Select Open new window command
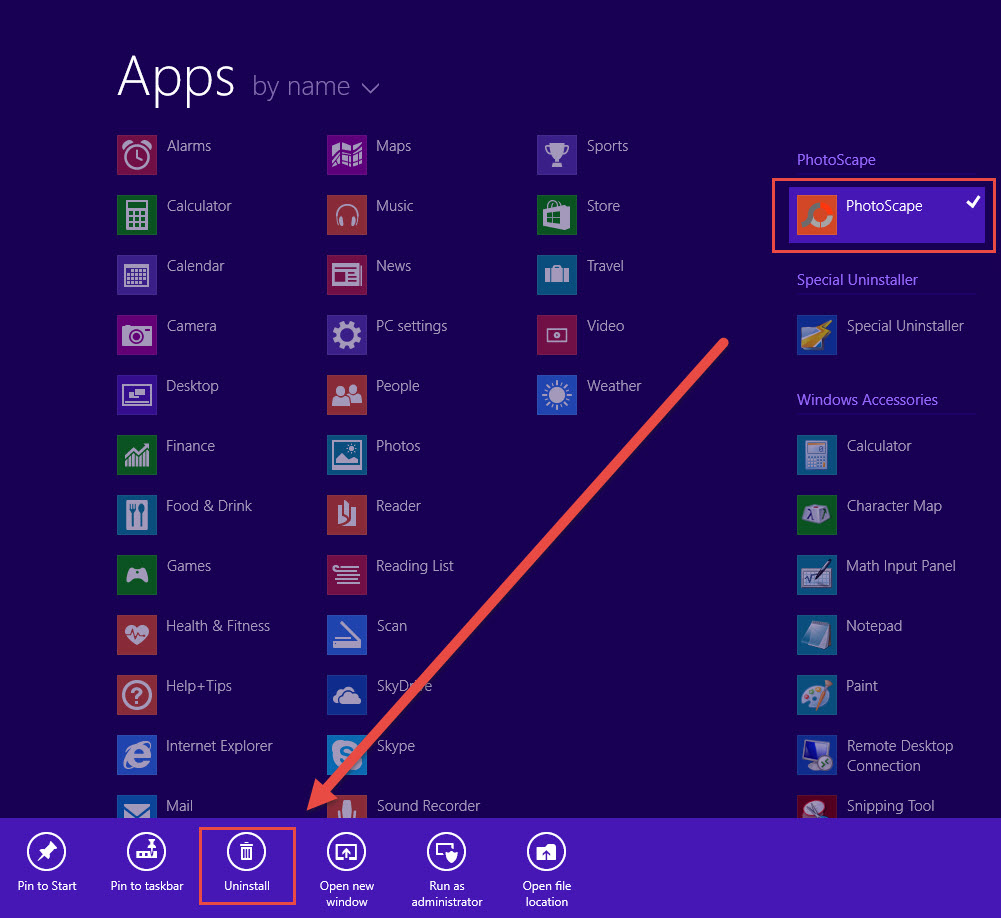The image size is (1001, 918). click(x=347, y=869)
